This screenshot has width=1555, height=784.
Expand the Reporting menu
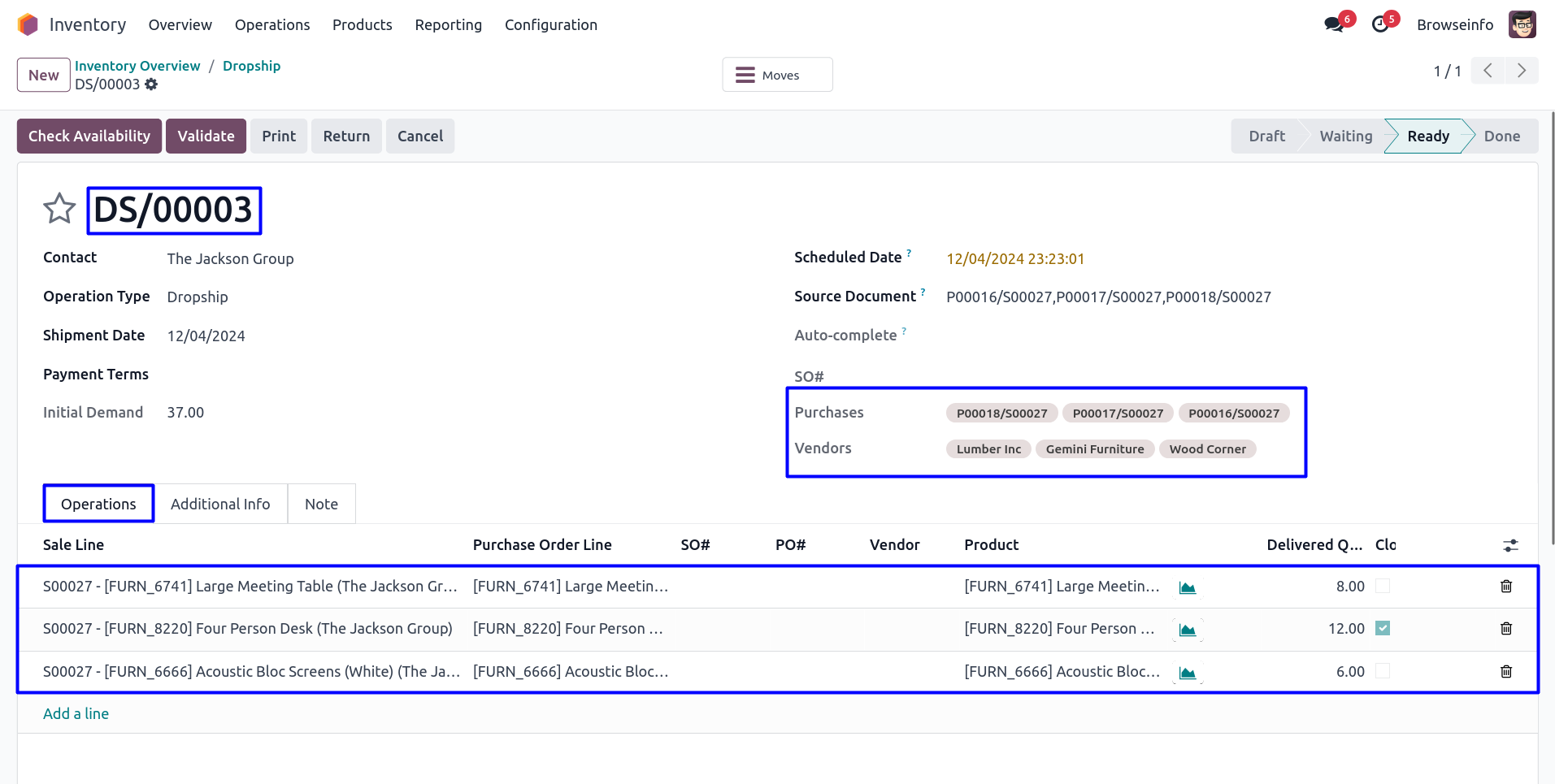[448, 25]
